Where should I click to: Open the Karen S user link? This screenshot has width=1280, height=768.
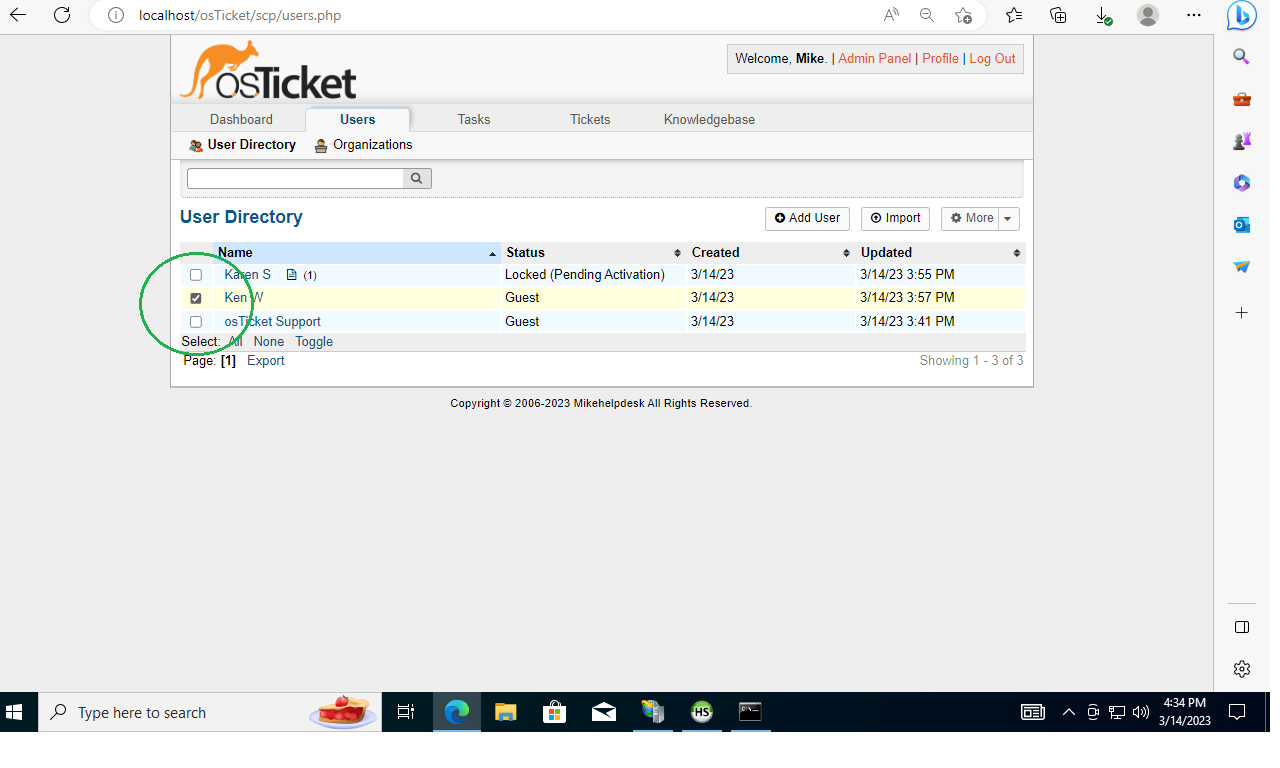click(x=247, y=274)
